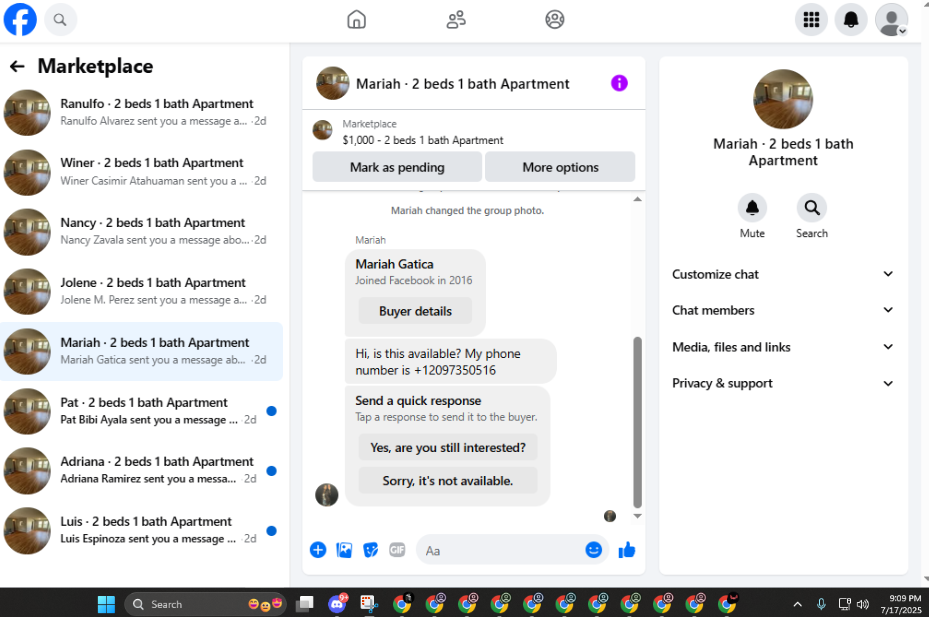The image size is (929, 617).
Task: Mute the chat with bell icon
Action: pos(752,209)
